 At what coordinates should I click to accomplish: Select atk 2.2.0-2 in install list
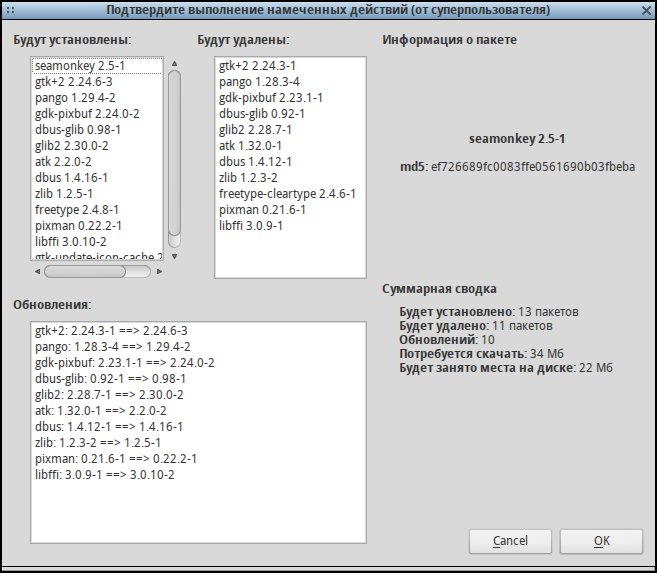(x=97, y=162)
